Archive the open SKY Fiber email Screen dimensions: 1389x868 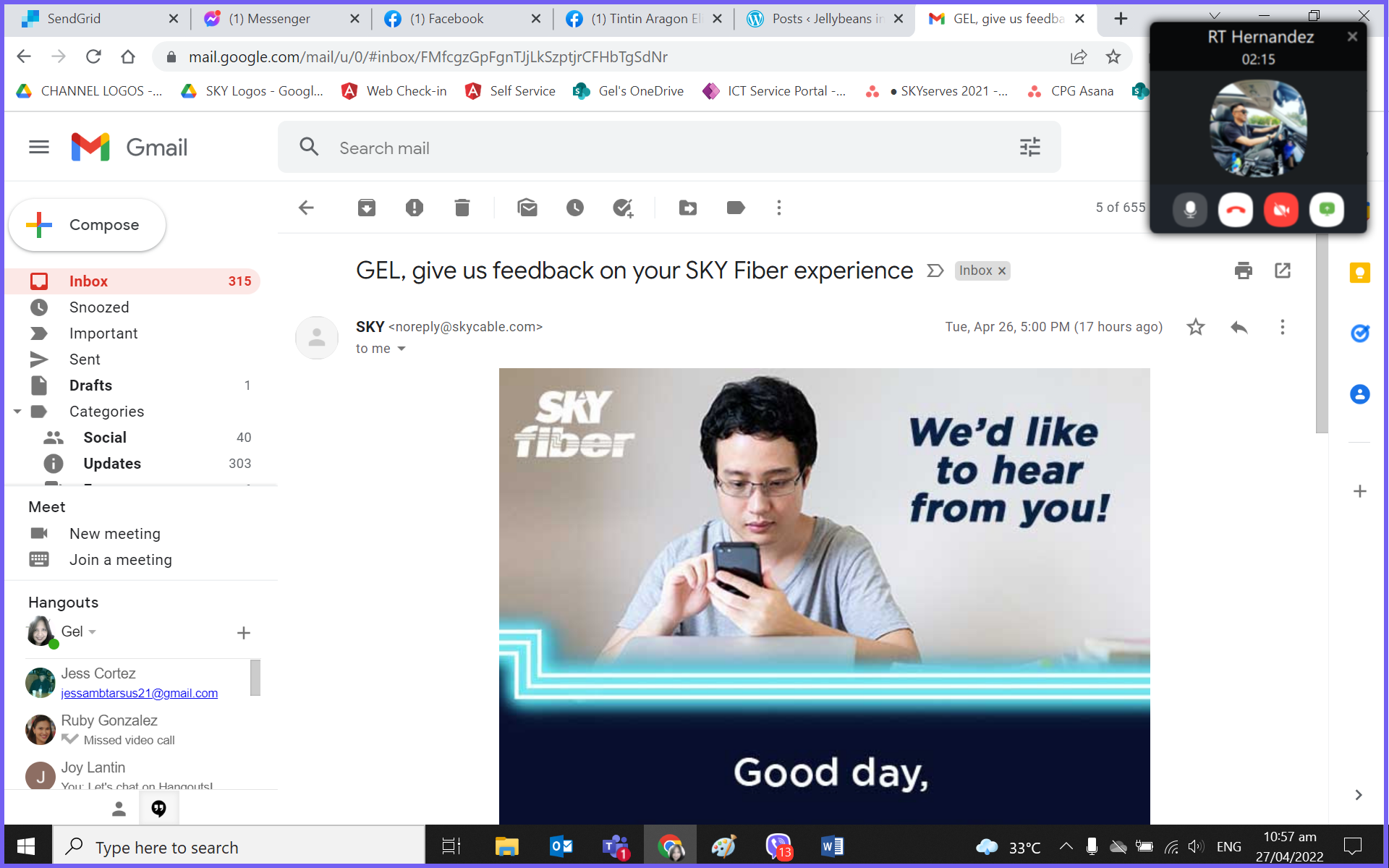coord(367,208)
